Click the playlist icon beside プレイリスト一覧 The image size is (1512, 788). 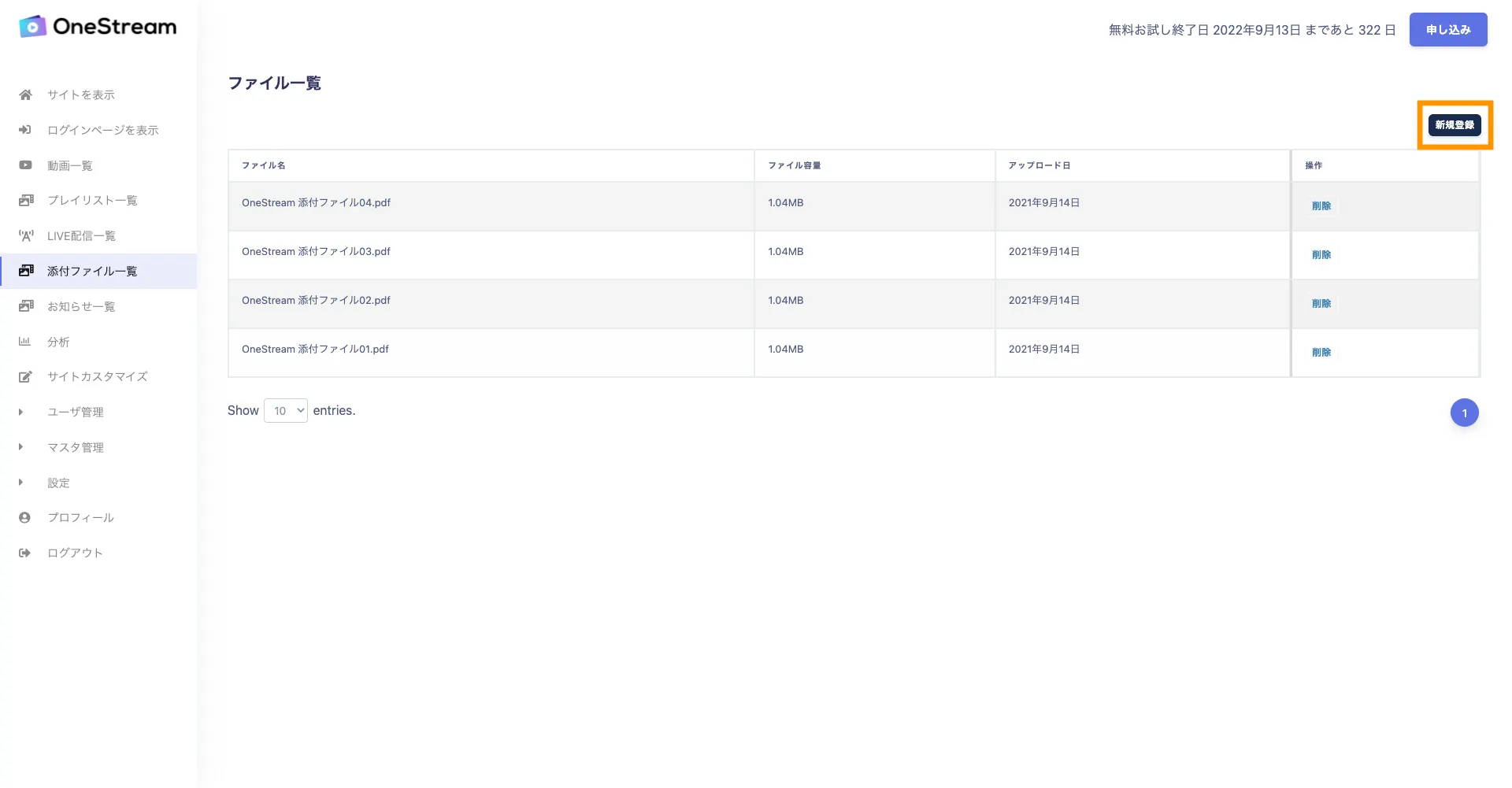[26, 200]
